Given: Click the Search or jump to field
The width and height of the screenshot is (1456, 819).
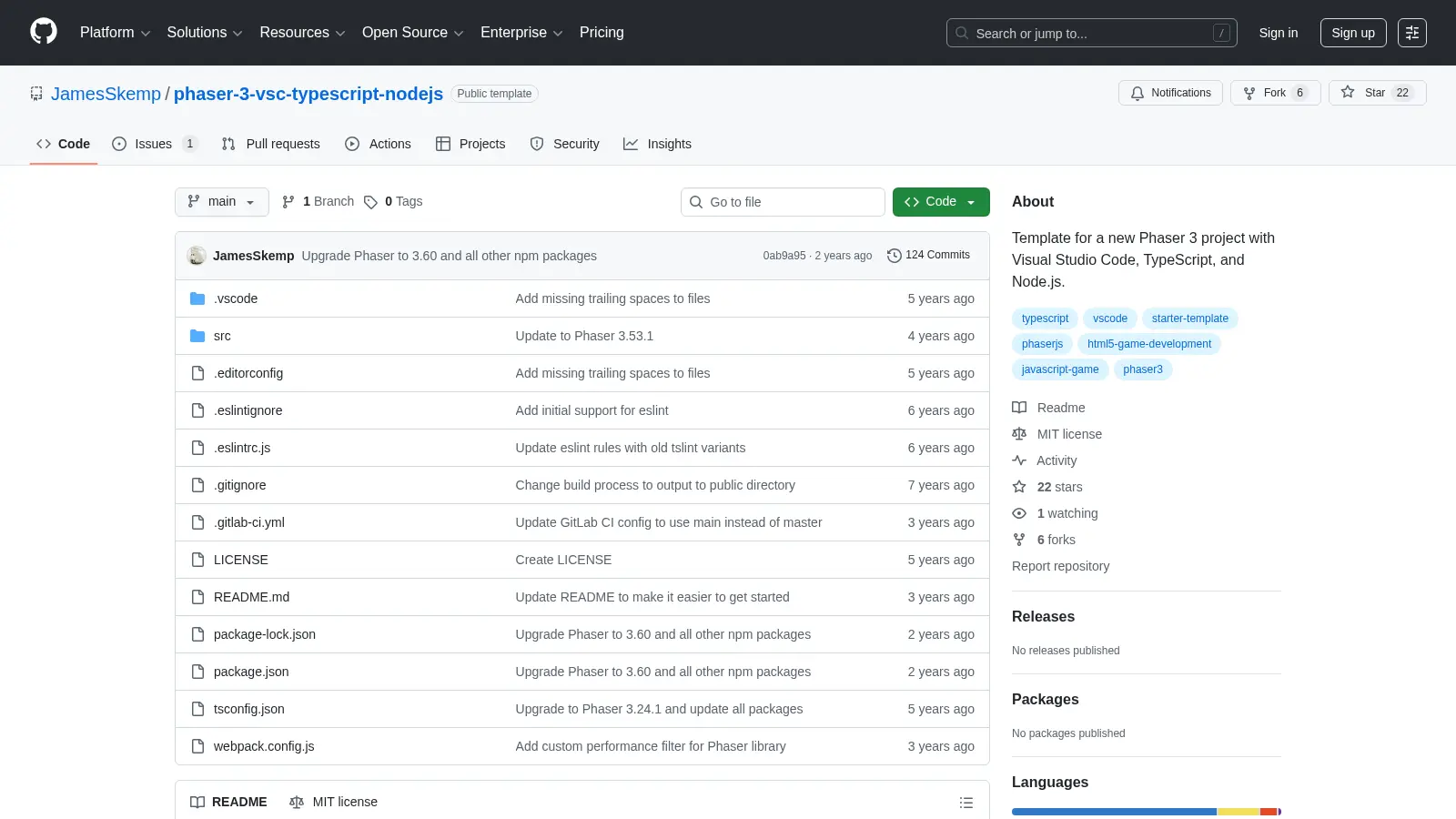Looking at the screenshot, I should click(1091, 33).
